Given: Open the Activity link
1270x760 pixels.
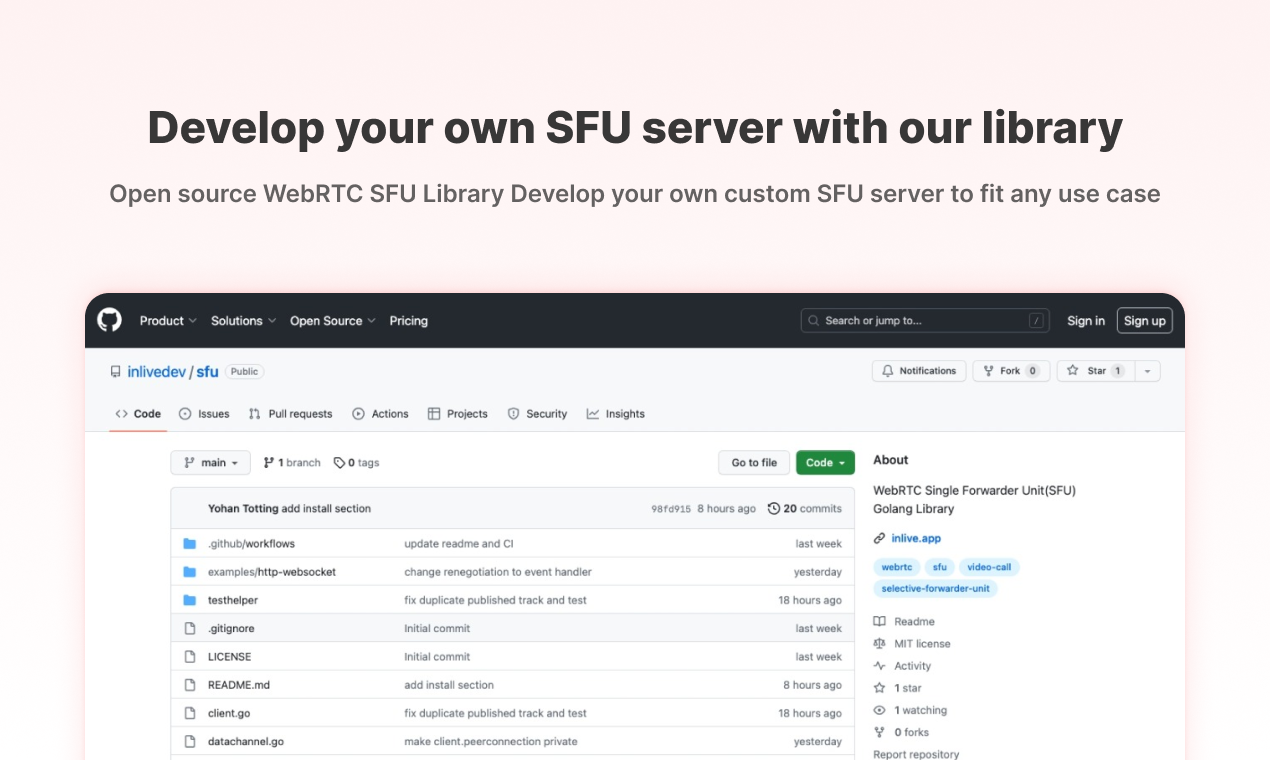Looking at the screenshot, I should pyautogui.click(x=902, y=666).
